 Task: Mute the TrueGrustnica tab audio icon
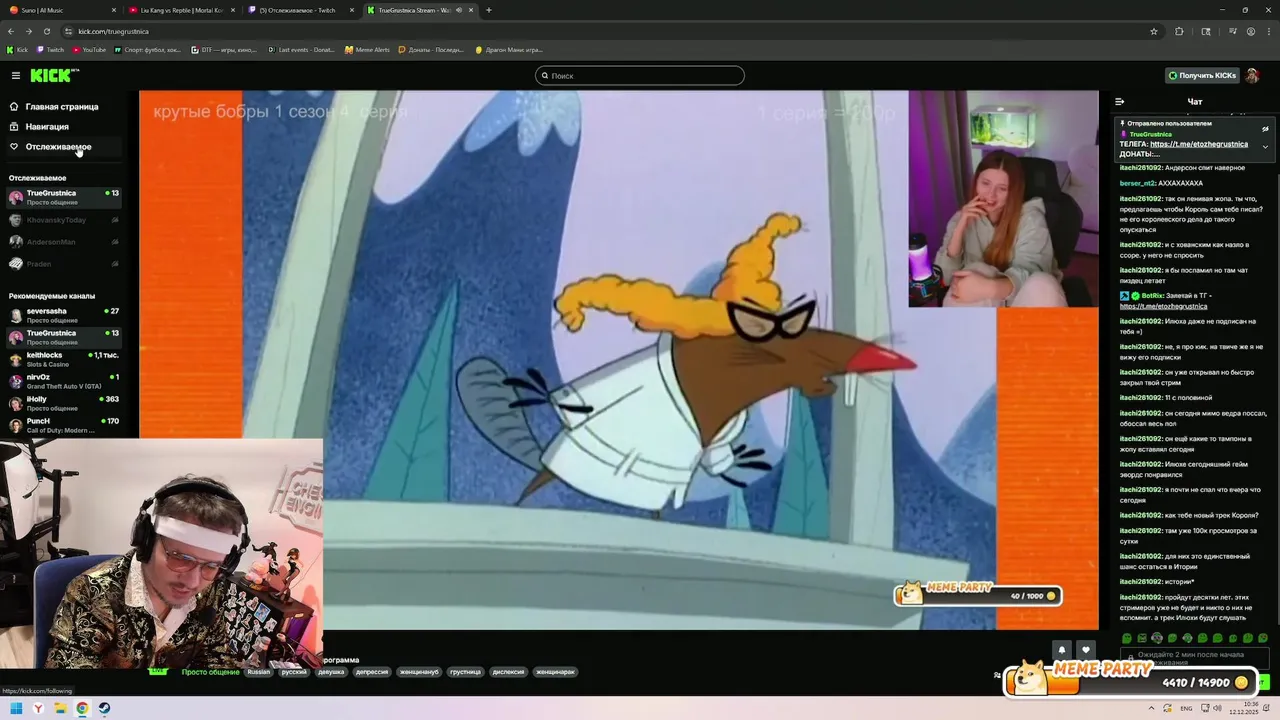(458, 10)
